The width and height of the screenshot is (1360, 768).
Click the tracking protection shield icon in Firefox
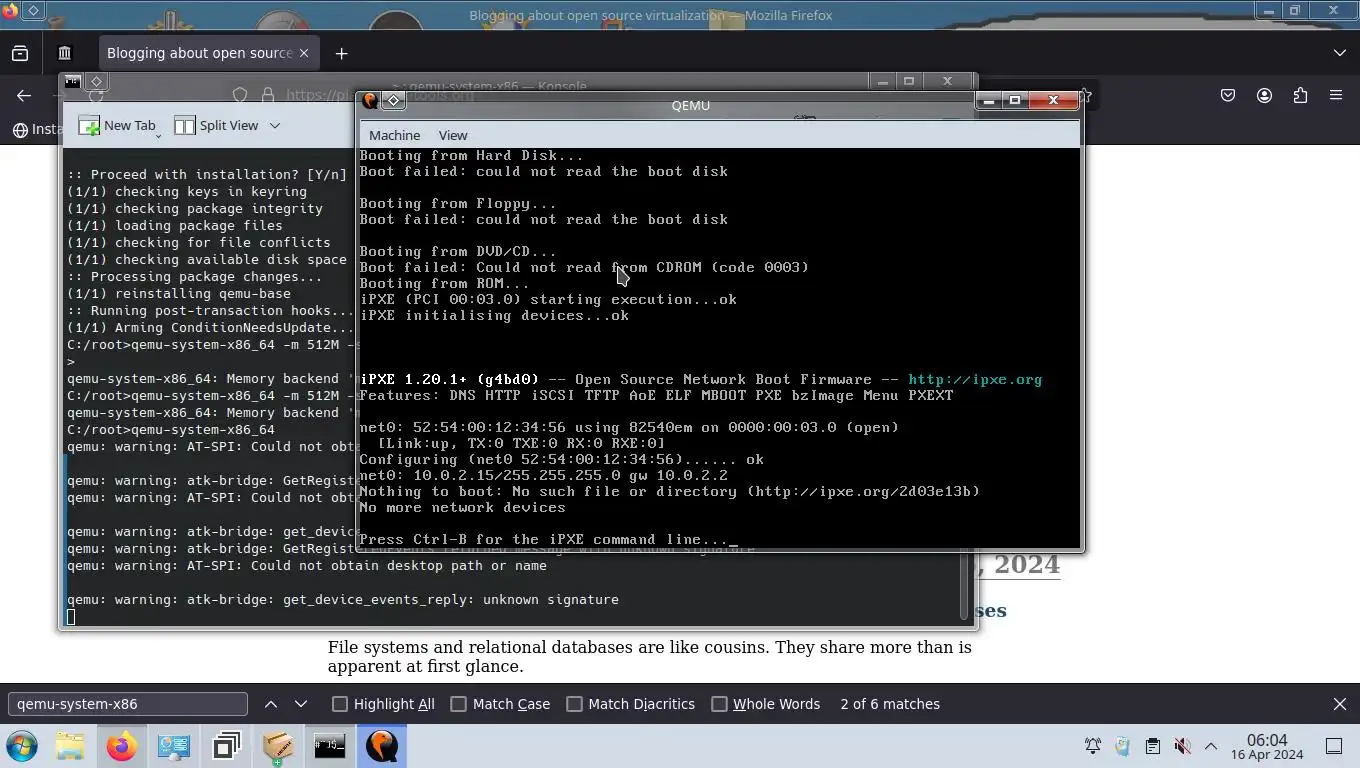(x=240, y=95)
